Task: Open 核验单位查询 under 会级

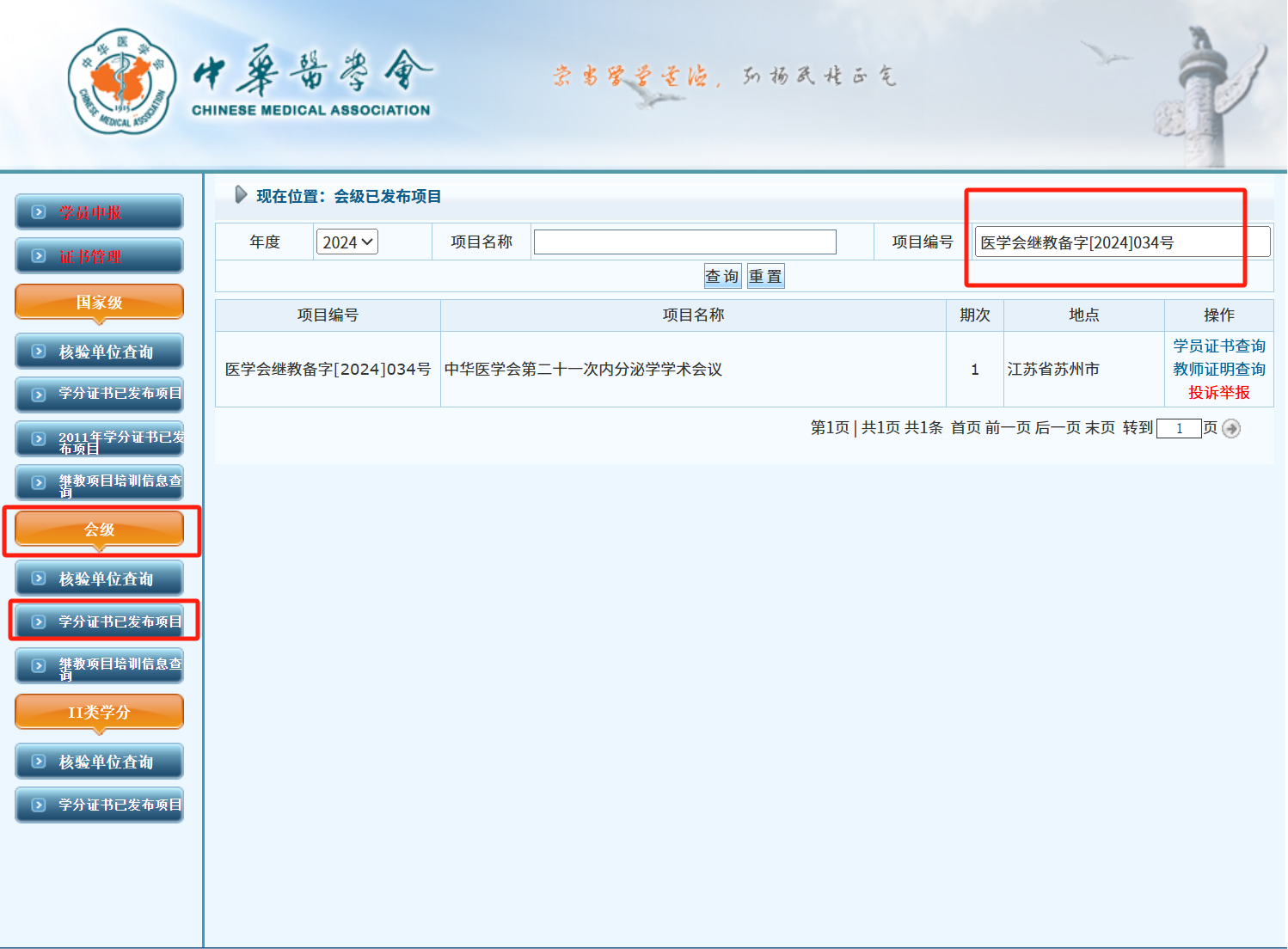Action: [99, 579]
